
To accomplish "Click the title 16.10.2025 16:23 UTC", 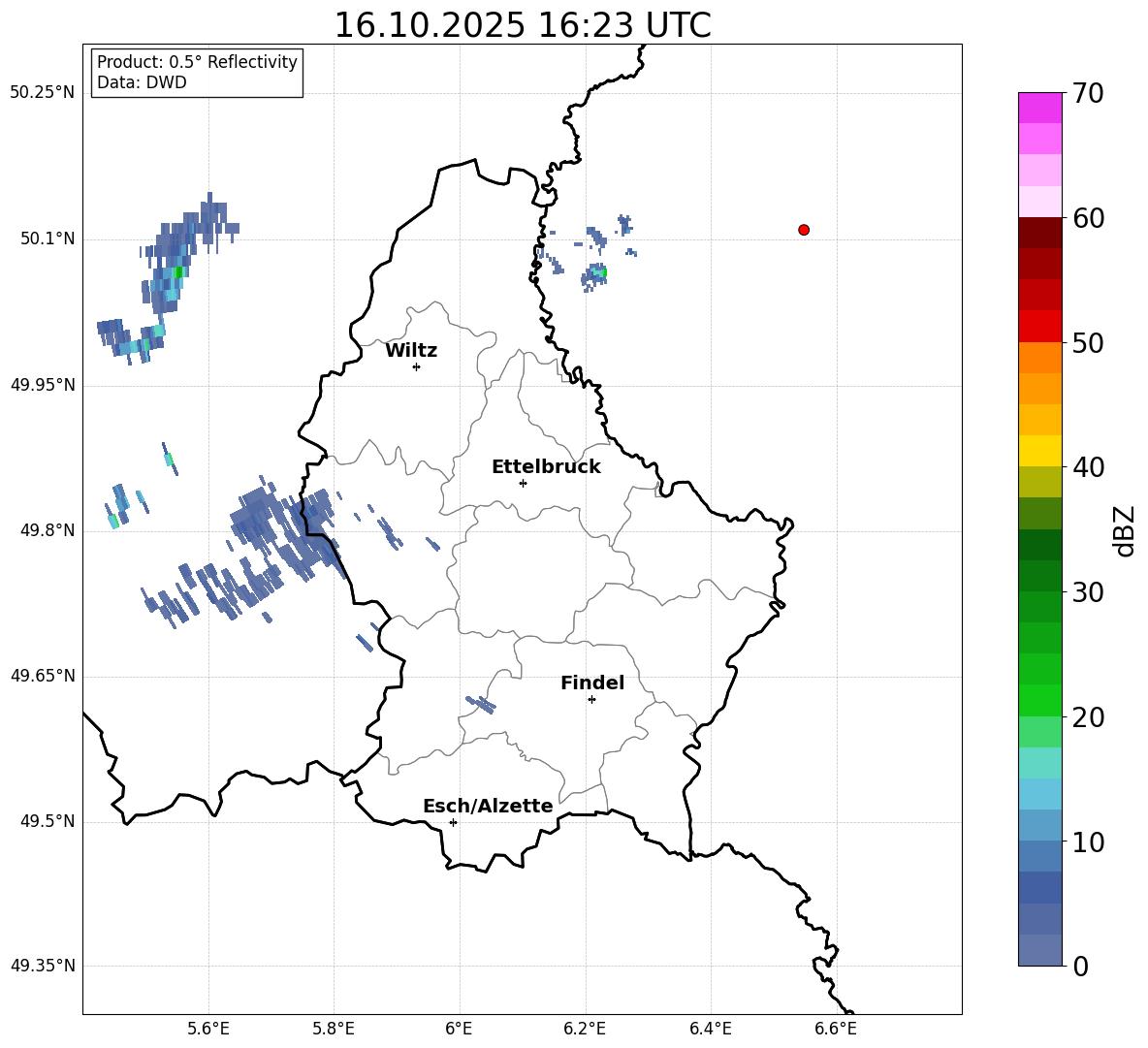I will pos(523,25).
